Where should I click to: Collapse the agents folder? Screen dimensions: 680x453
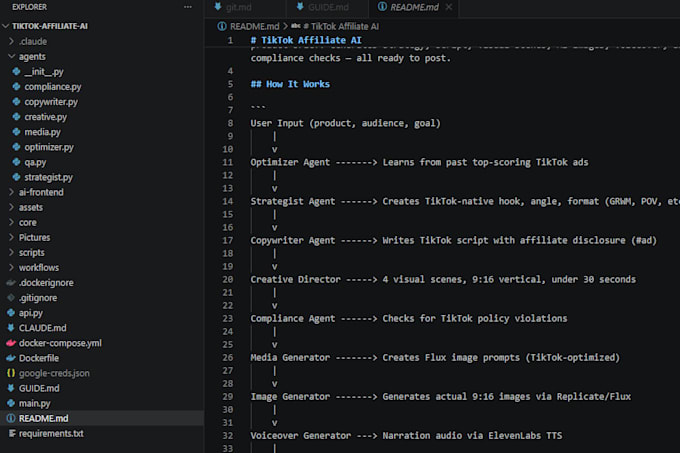[12, 56]
